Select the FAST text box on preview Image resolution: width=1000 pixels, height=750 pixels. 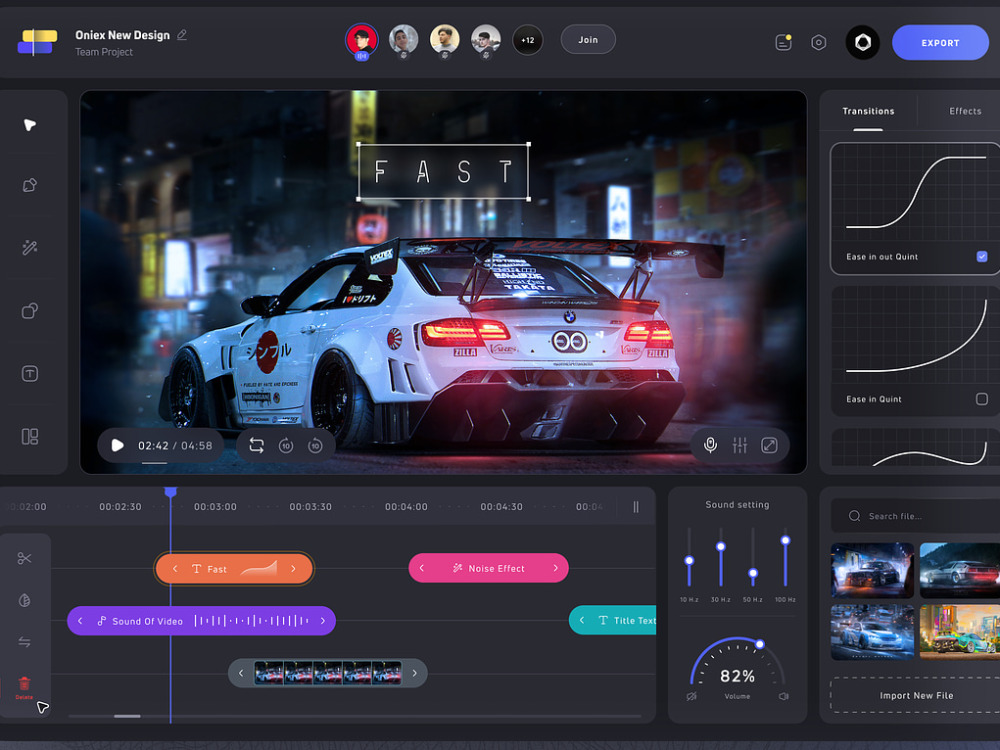point(443,171)
